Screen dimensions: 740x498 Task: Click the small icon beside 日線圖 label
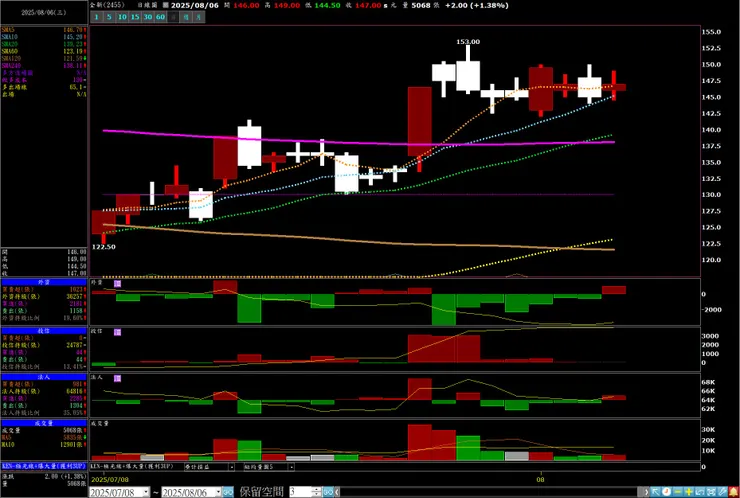tap(165, 5)
